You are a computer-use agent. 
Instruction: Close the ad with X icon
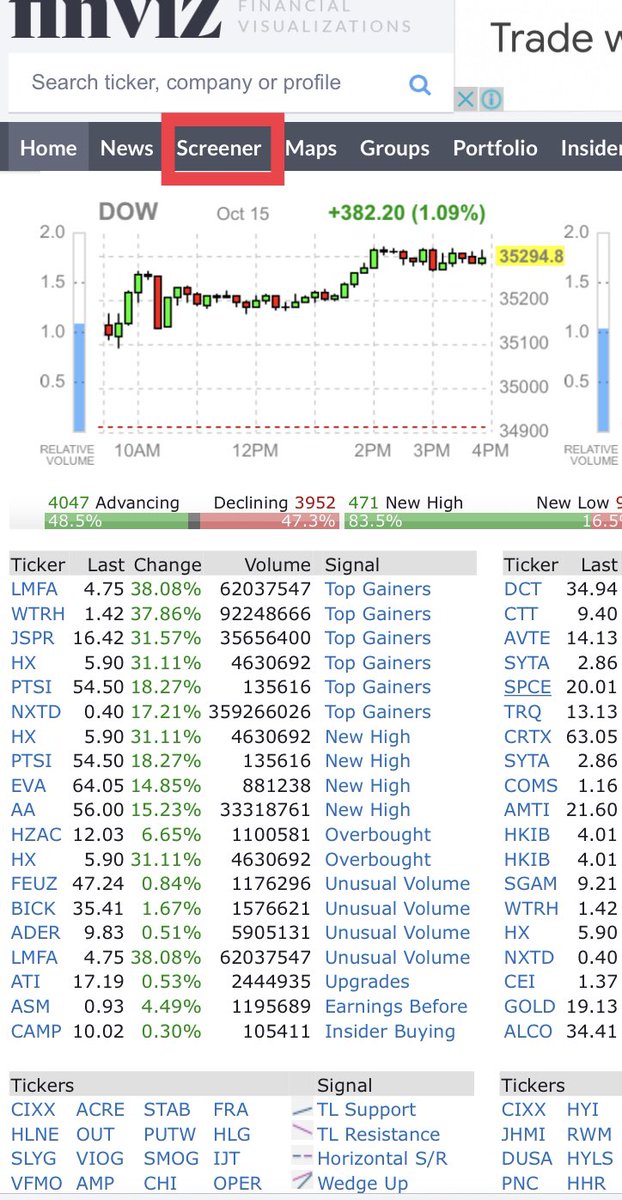click(466, 99)
